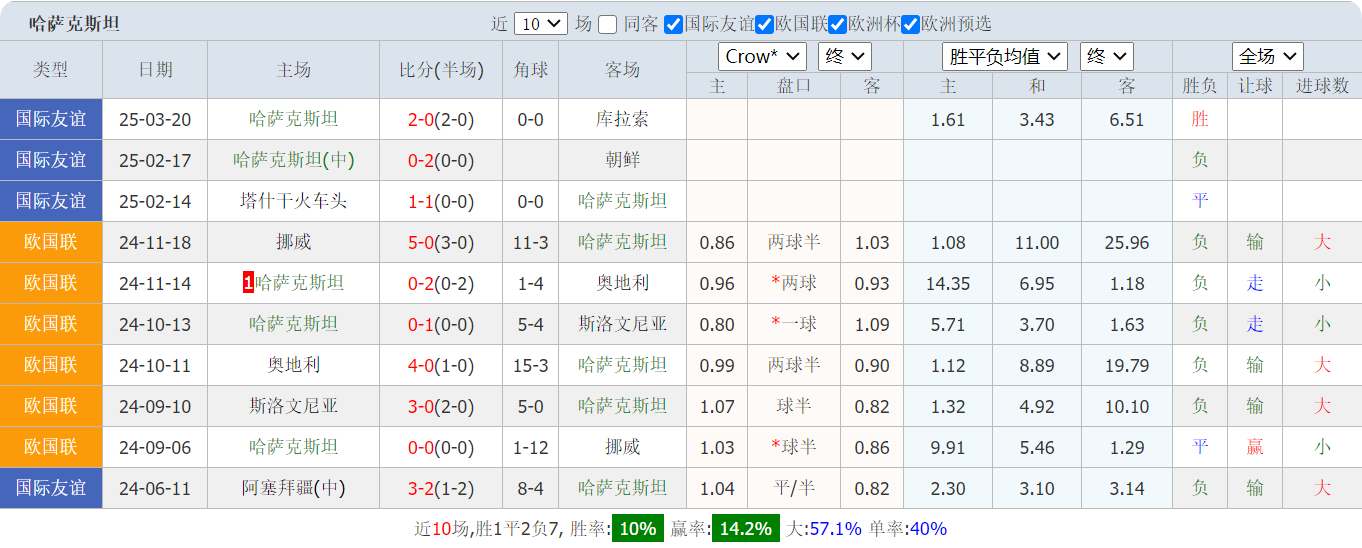Click the green 14.2% 赢率 badge
This screenshot has width=1362, height=548.
(745, 528)
